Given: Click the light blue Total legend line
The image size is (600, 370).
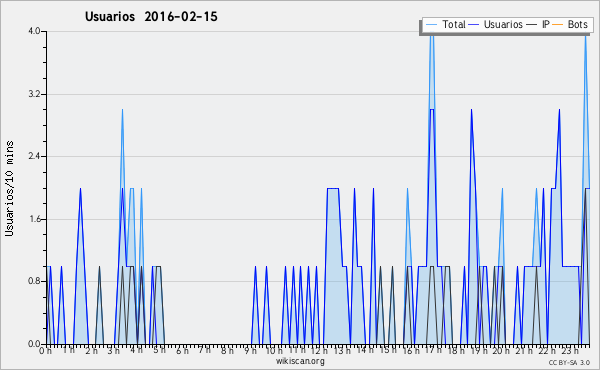Looking at the screenshot, I should pyautogui.click(x=431, y=25).
